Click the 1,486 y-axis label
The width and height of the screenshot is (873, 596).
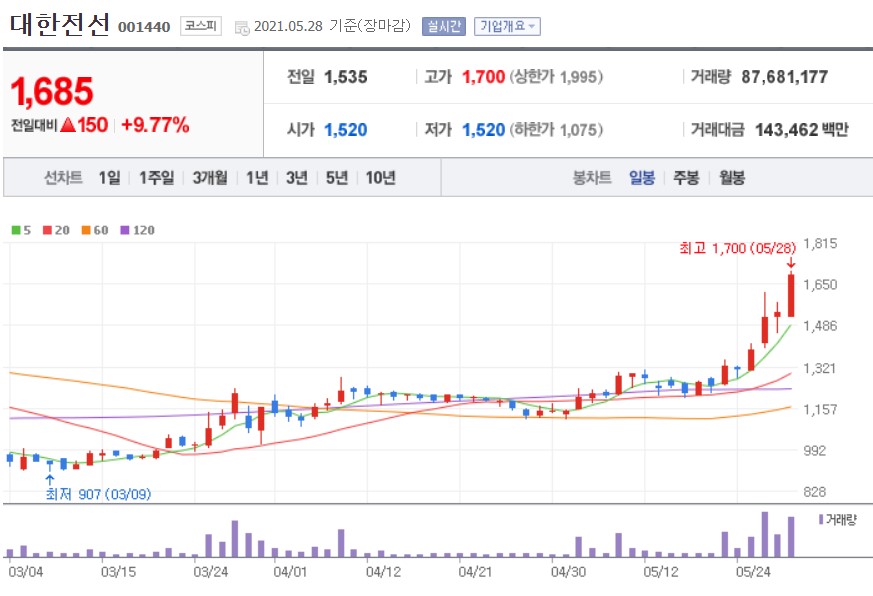(820, 326)
